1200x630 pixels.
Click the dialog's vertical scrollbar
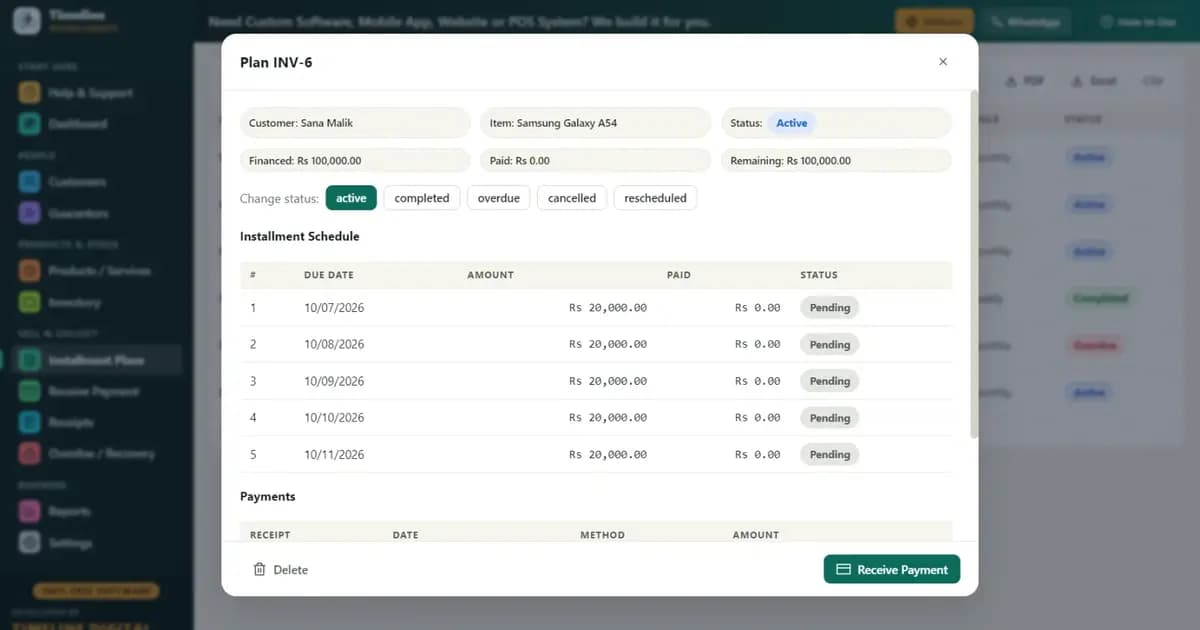click(974, 264)
